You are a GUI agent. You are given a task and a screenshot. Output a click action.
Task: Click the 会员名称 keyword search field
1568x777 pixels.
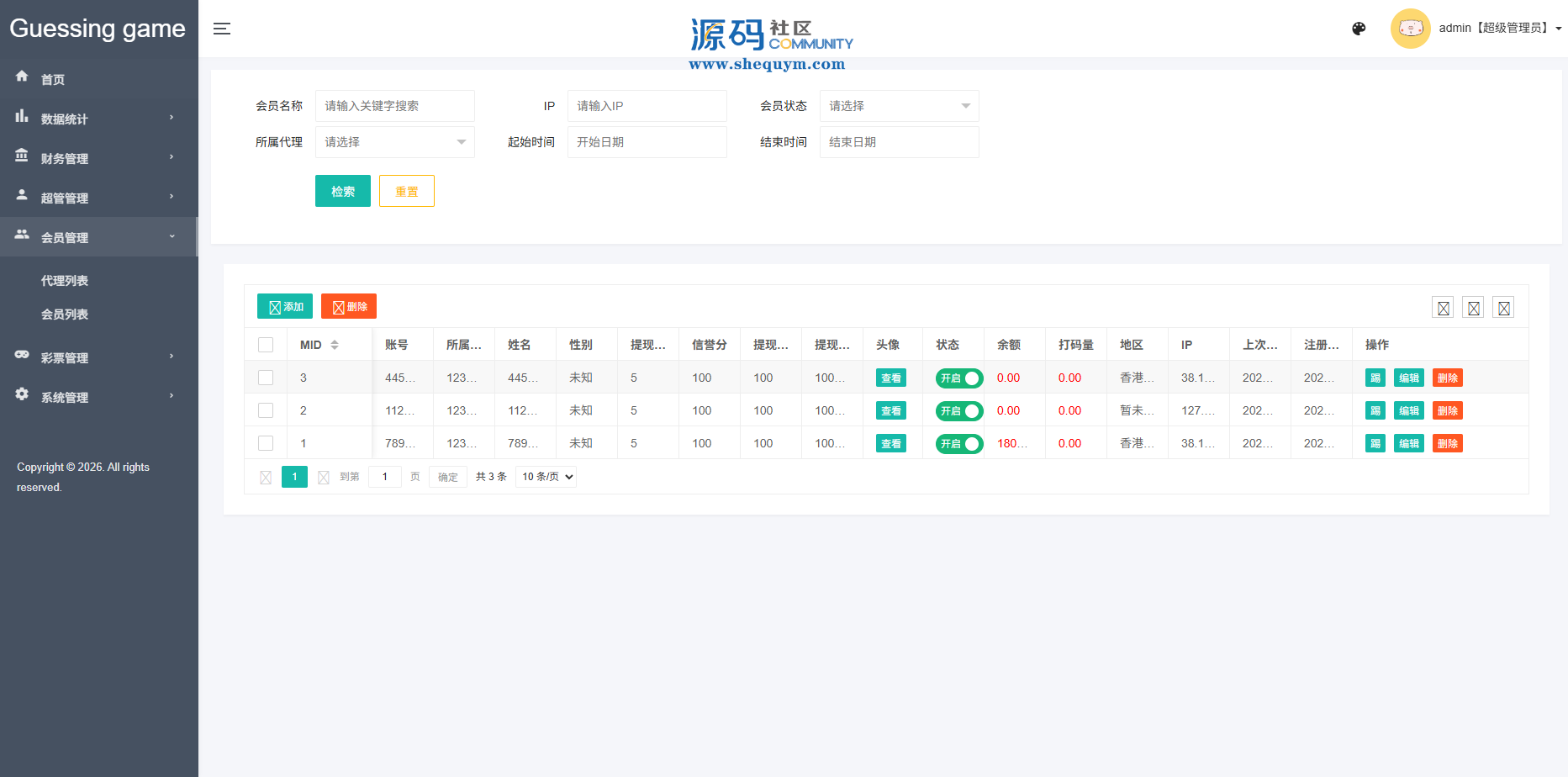(x=394, y=106)
